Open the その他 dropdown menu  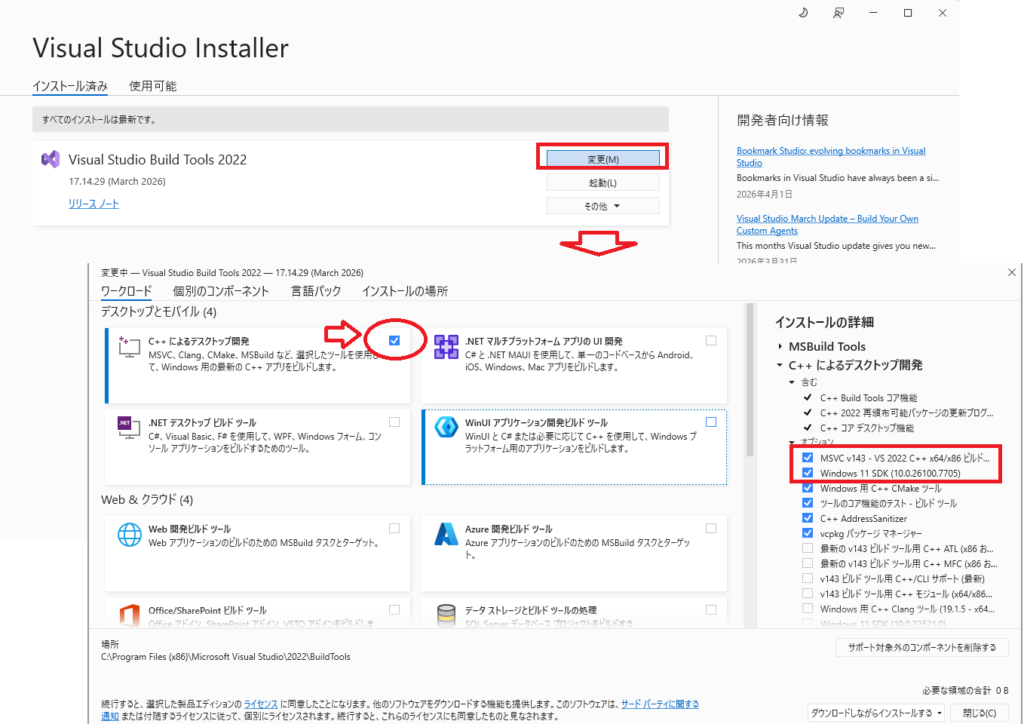click(x=603, y=206)
